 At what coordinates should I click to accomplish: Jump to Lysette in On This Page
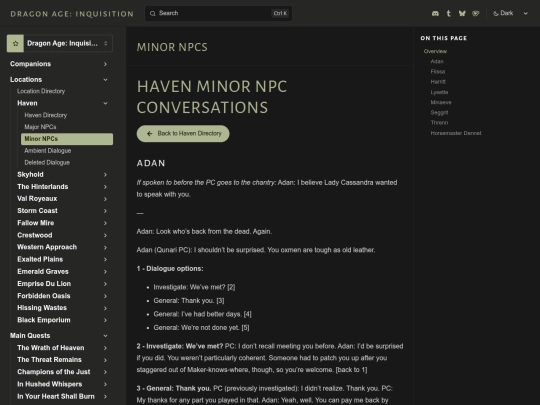click(439, 92)
